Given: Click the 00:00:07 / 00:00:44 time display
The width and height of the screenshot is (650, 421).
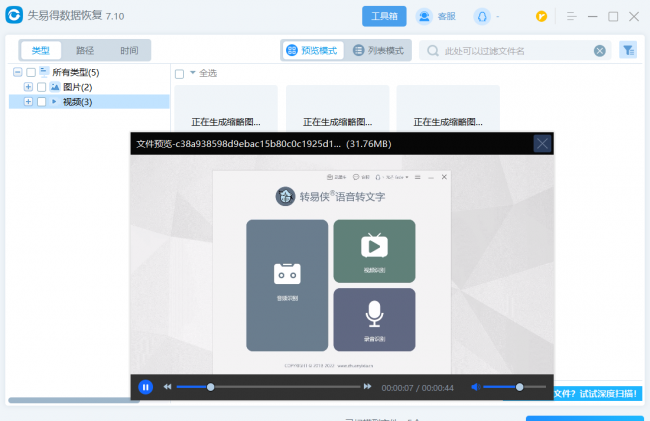Looking at the screenshot, I should pos(417,388).
